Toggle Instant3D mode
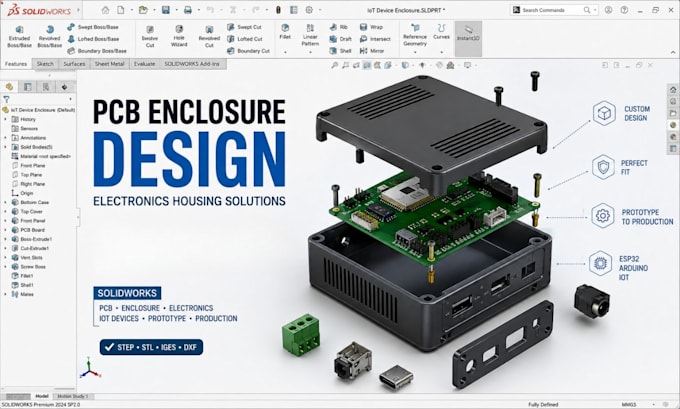This screenshot has width=680, height=409. [x=468, y=38]
